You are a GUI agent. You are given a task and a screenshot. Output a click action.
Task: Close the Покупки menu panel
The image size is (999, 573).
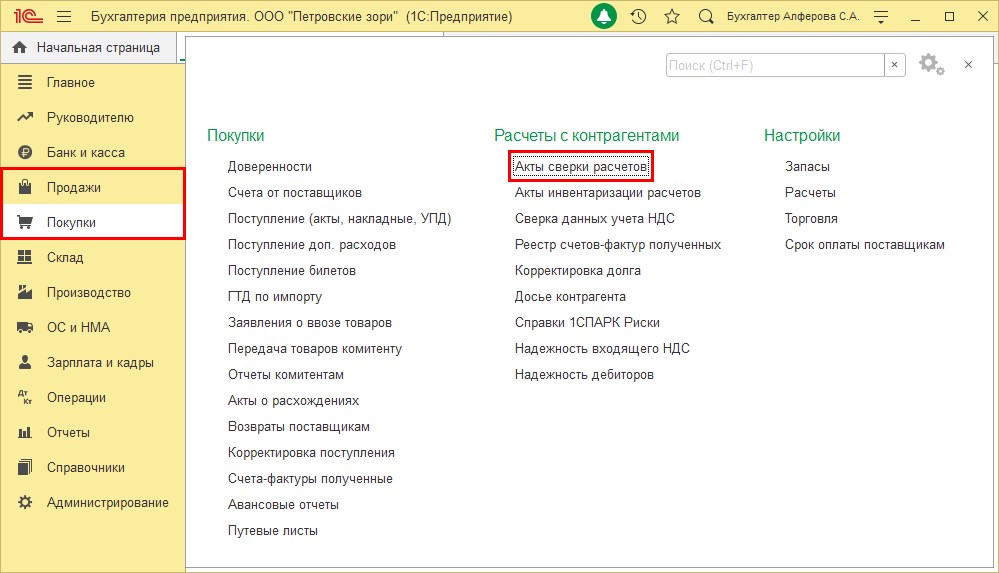[968, 64]
